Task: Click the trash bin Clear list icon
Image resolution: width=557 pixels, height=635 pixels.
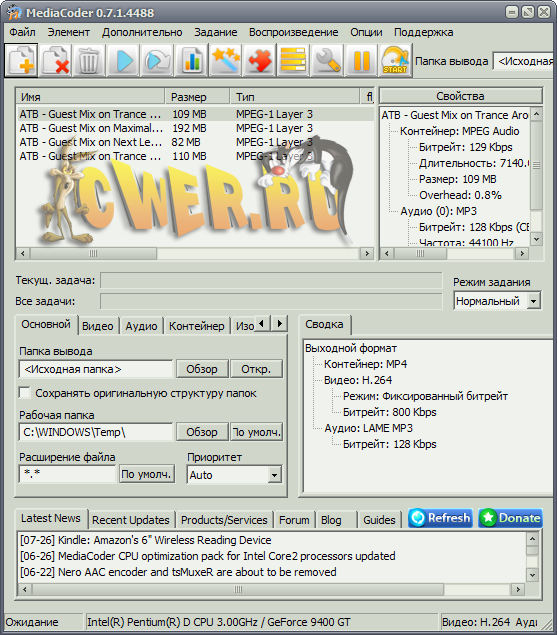Action: click(x=90, y=60)
